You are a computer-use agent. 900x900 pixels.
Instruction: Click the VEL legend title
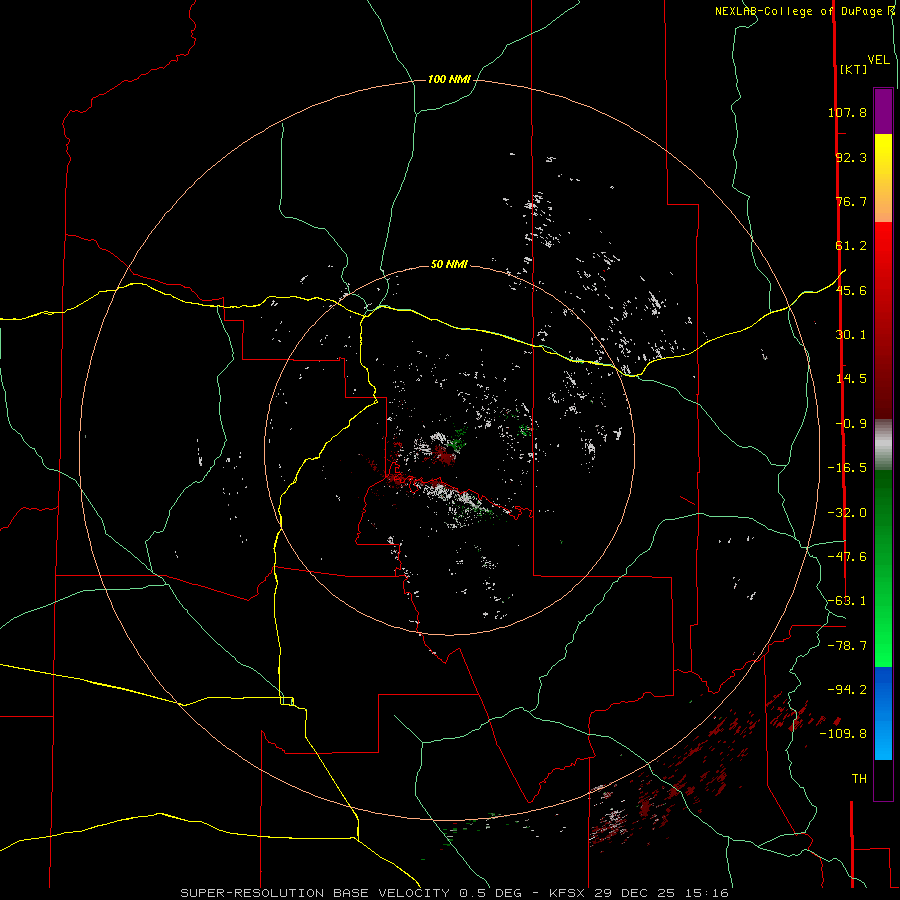879,60
